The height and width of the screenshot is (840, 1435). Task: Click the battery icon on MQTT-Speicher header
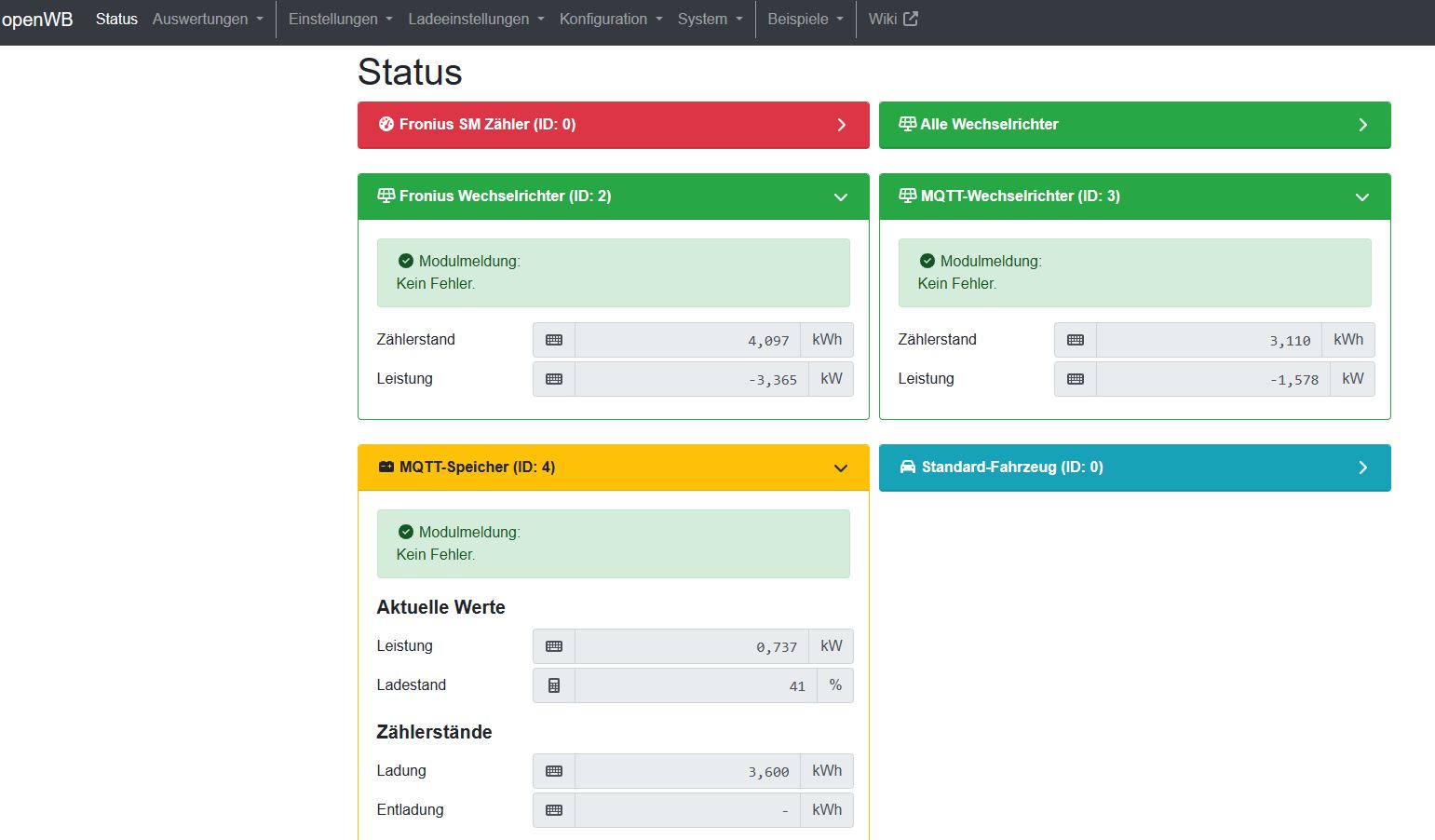386,467
